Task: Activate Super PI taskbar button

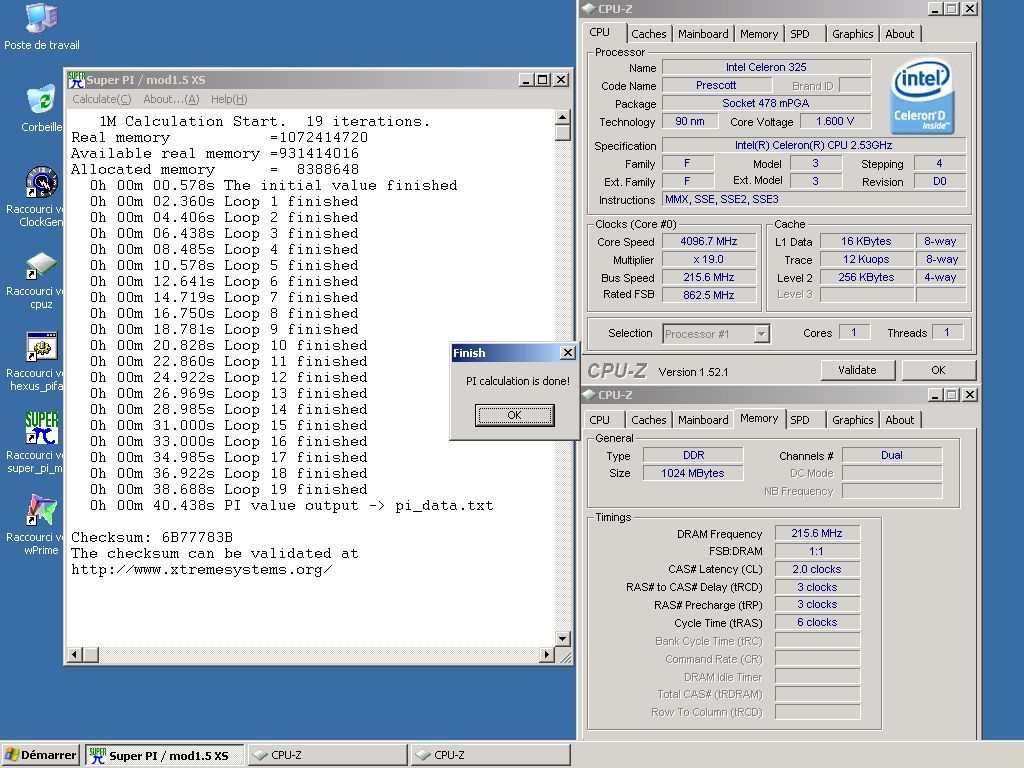Action: coord(165,756)
